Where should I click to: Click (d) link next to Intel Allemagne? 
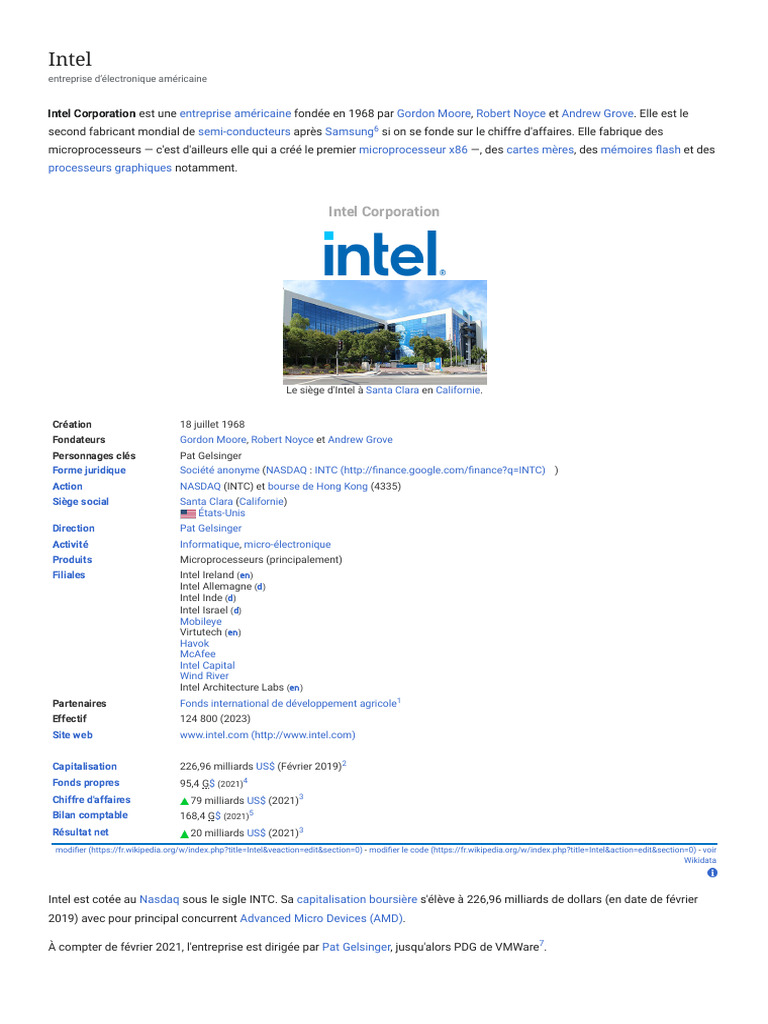pos(260,587)
